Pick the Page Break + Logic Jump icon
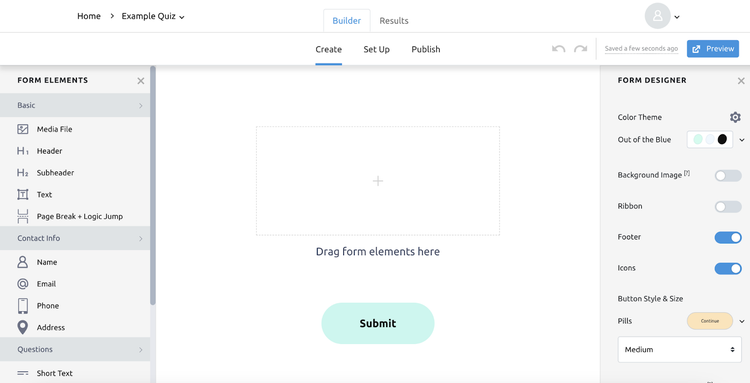The width and height of the screenshot is (750, 383). (x=23, y=217)
